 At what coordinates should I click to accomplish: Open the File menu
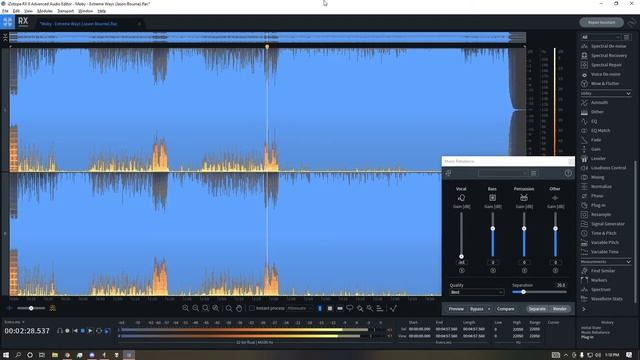(x=5, y=11)
